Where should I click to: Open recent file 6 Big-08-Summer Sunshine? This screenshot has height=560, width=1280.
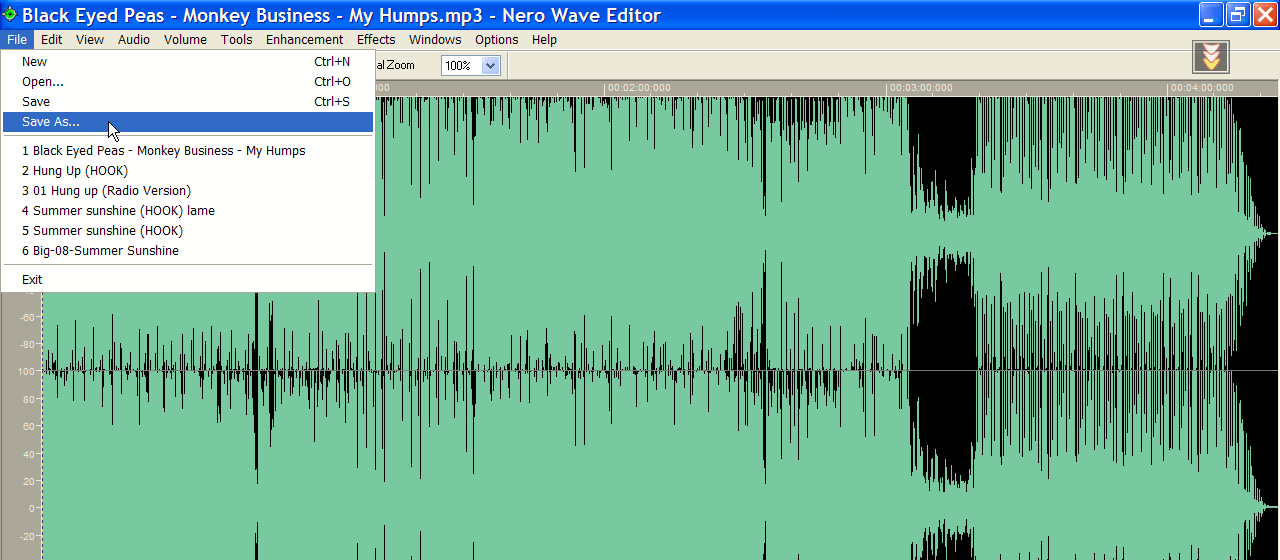(x=187, y=251)
